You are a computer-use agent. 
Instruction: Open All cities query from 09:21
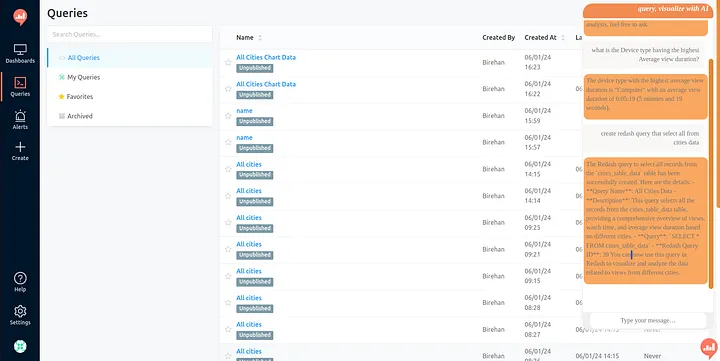pos(249,244)
